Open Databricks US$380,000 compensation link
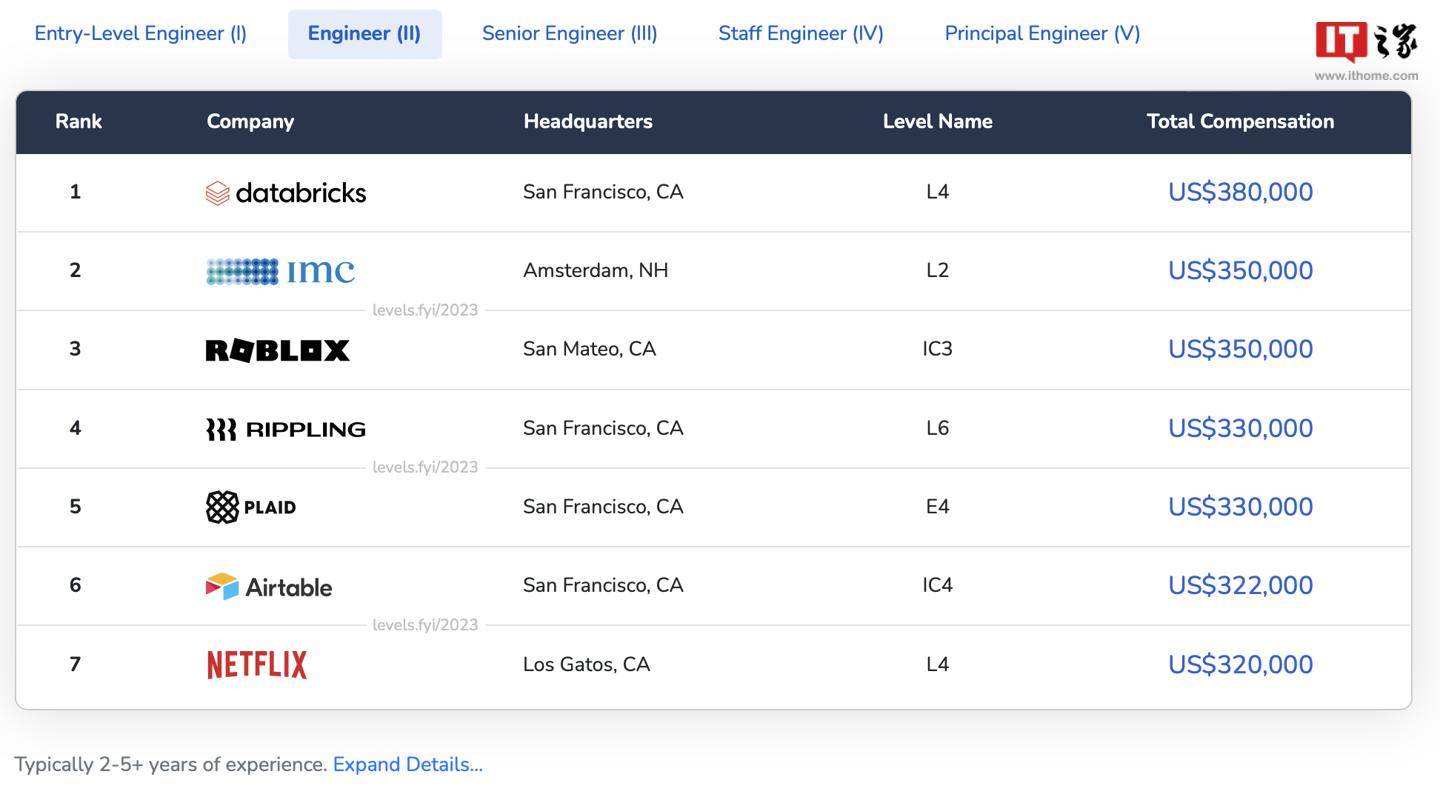 (x=1240, y=192)
